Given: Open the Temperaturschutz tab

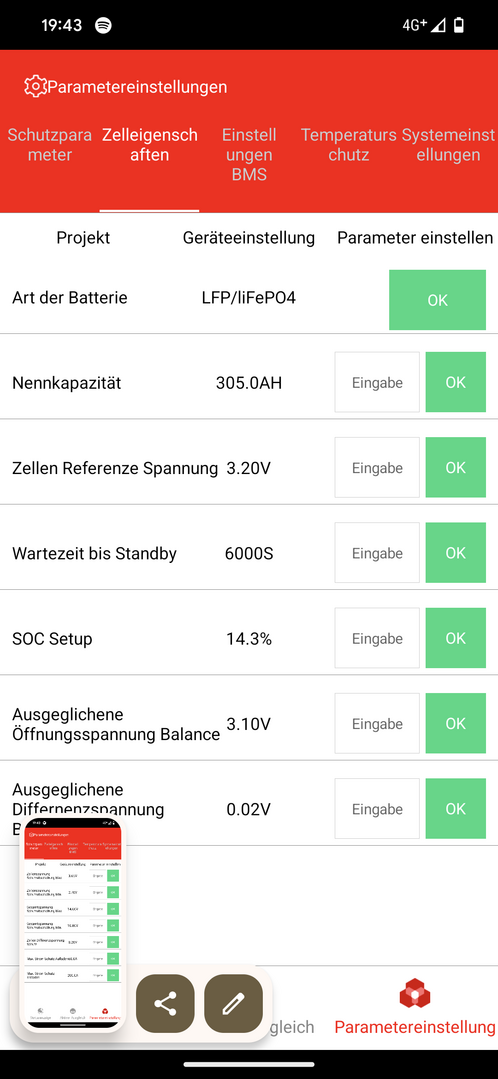Looking at the screenshot, I should coord(349,145).
